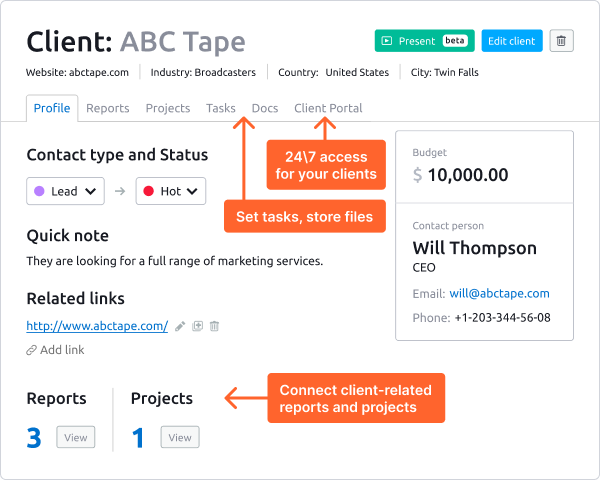This screenshot has width=600, height=480.
Task: Switch to the Reports tab
Action: pos(107,108)
